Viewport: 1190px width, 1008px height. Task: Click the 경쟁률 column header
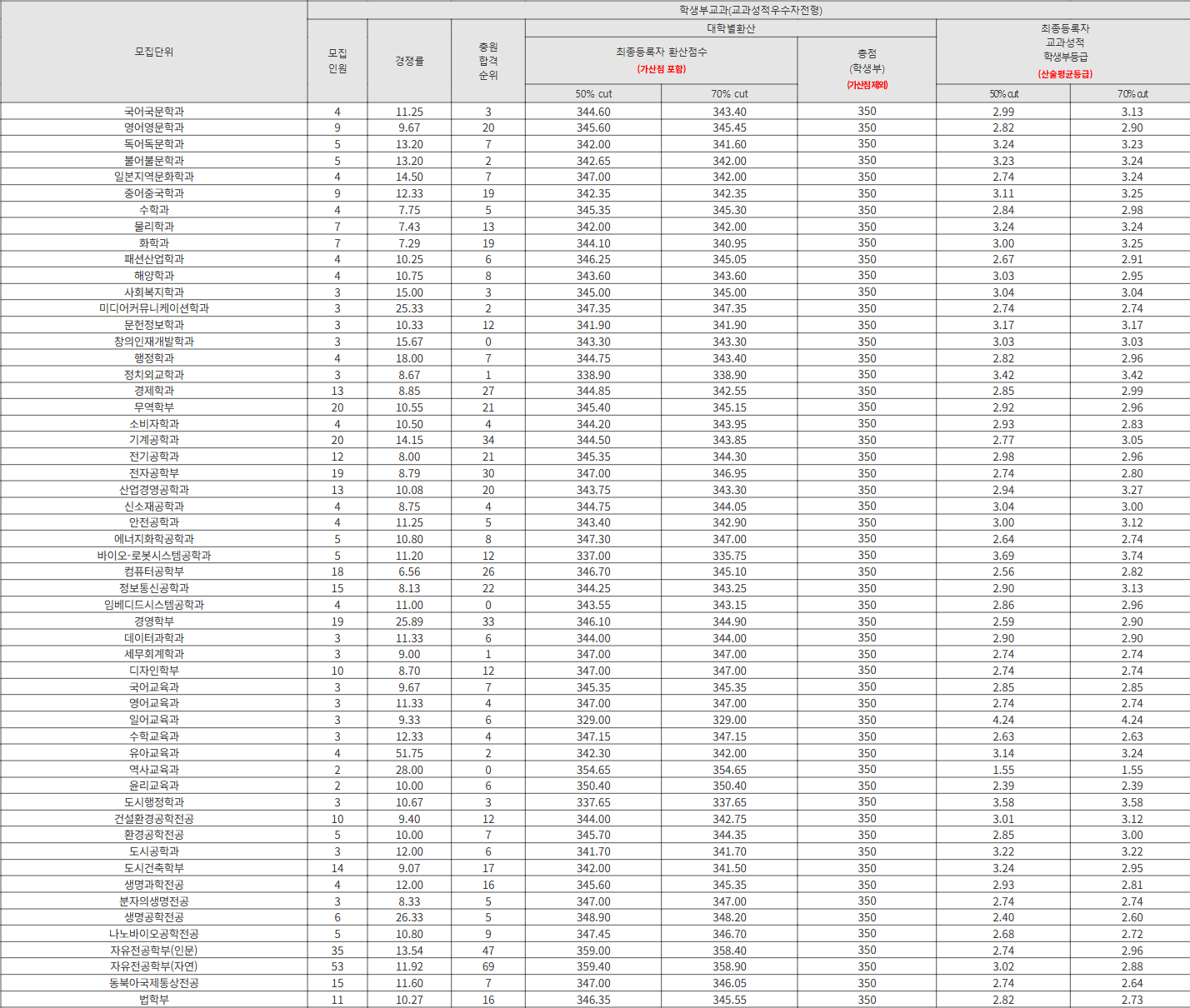409,61
